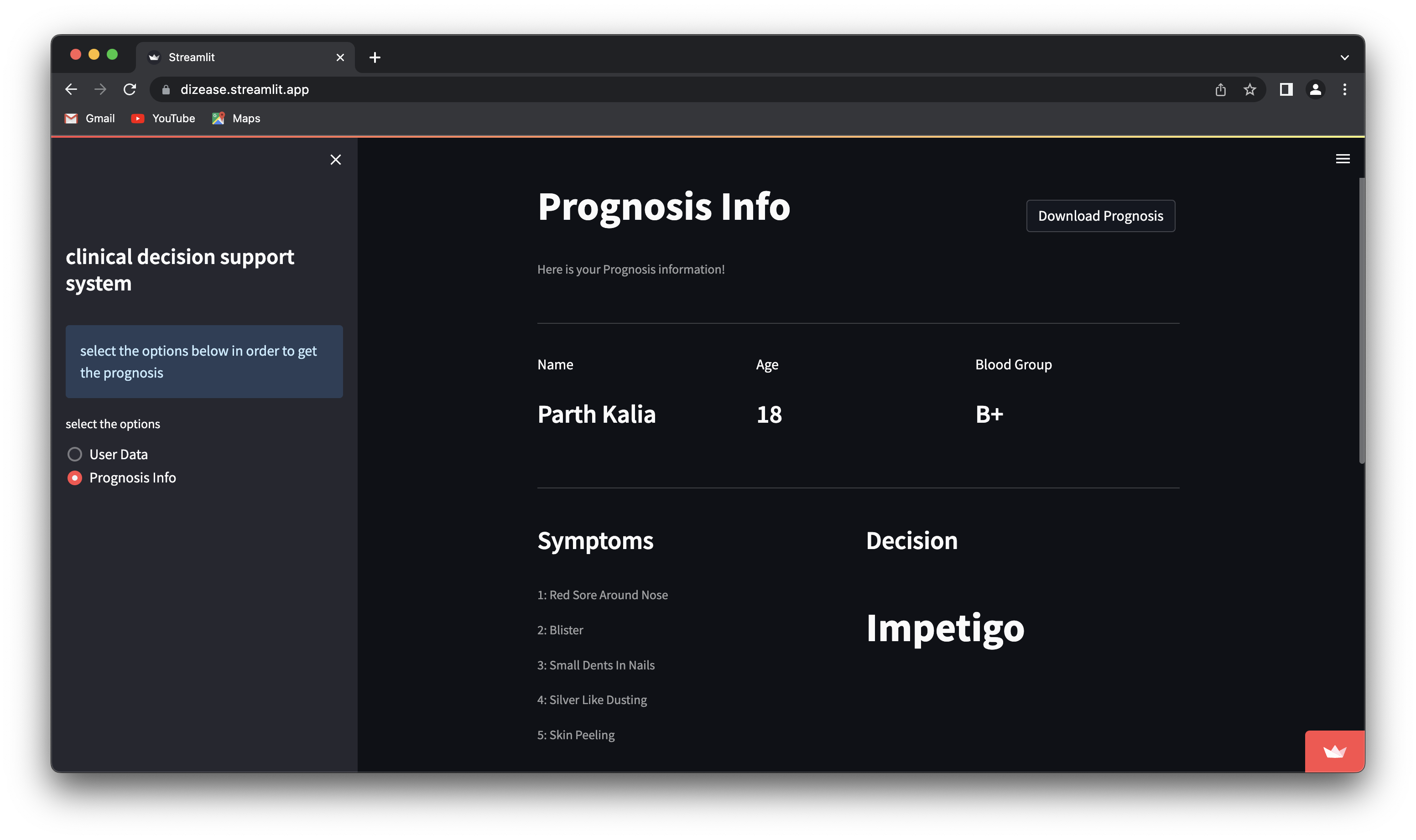Reload the page
1416x840 pixels.
click(130, 89)
